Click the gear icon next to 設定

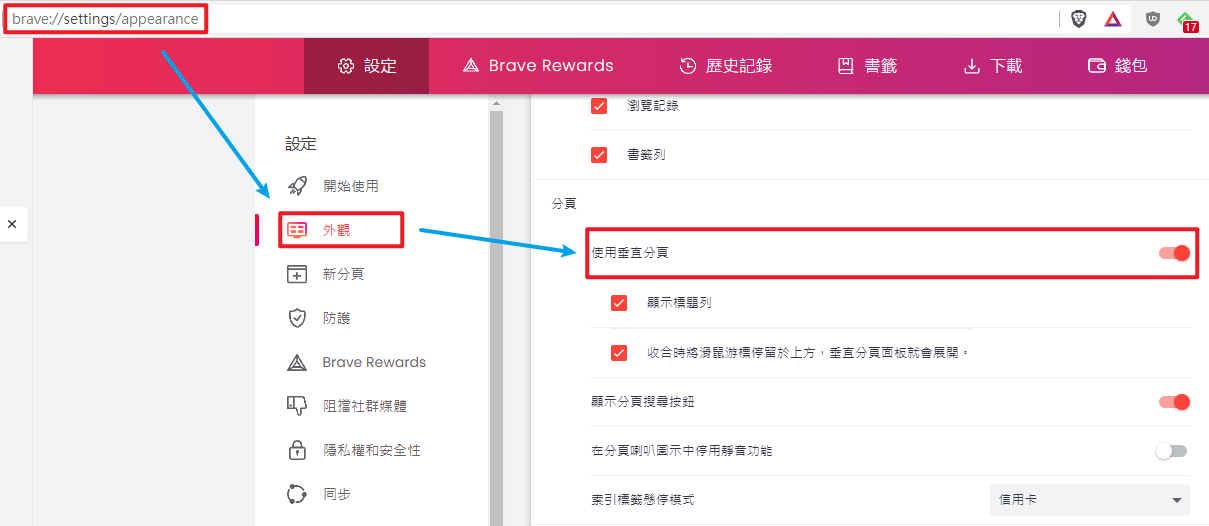[346, 66]
